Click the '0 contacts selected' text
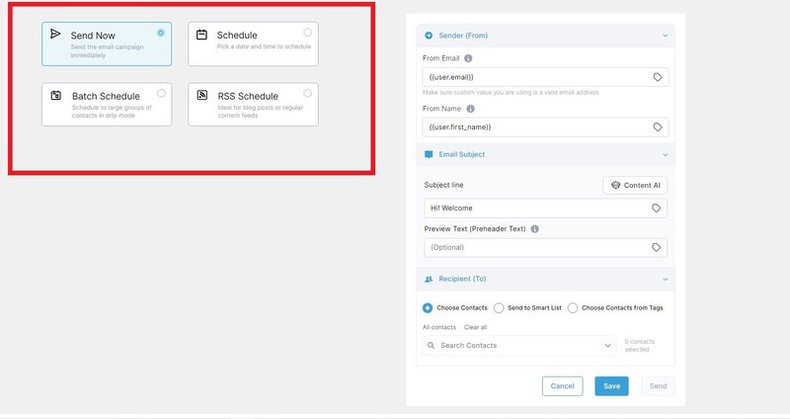Image resolution: width=790 pixels, height=419 pixels. coord(639,345)
